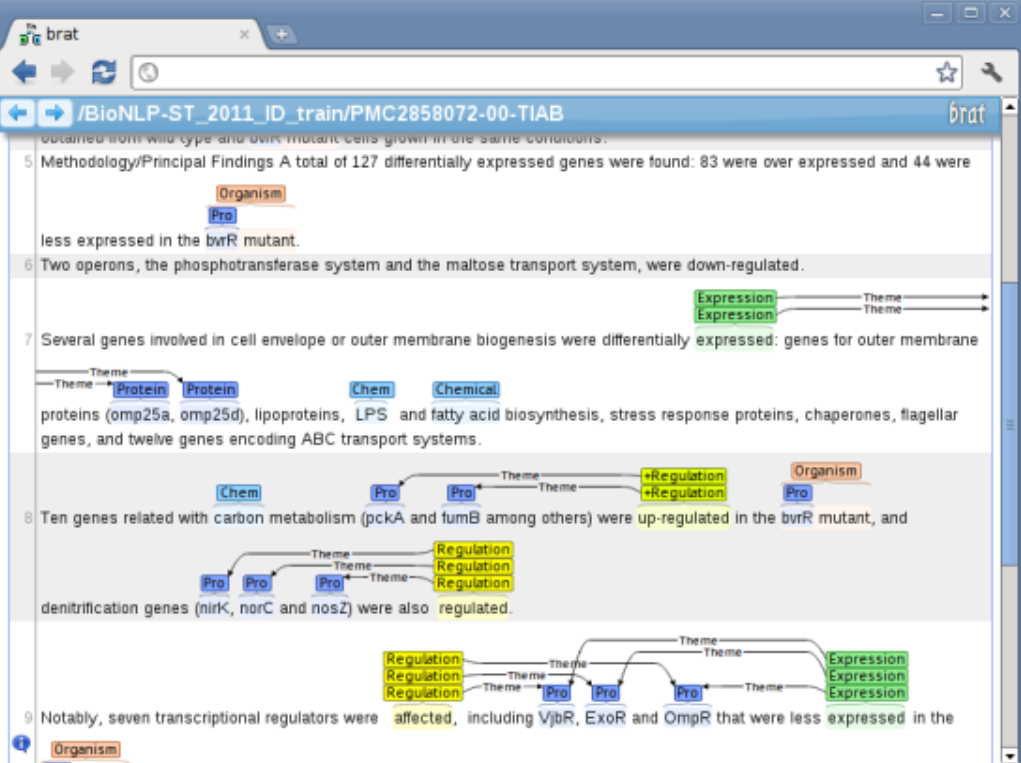
Task: Click inside the address bar field
Action: point(500,72)
